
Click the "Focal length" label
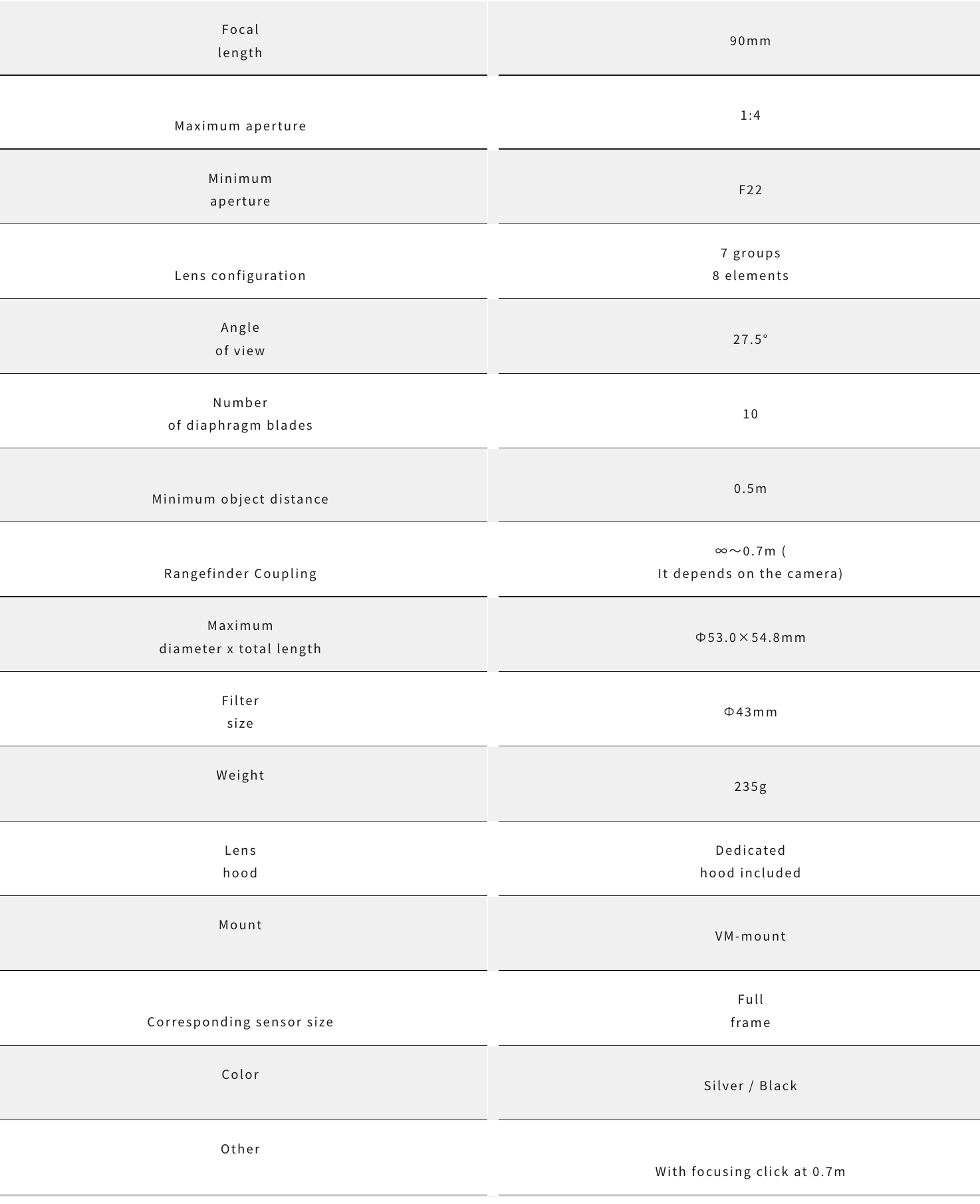[x=240, y=41]
